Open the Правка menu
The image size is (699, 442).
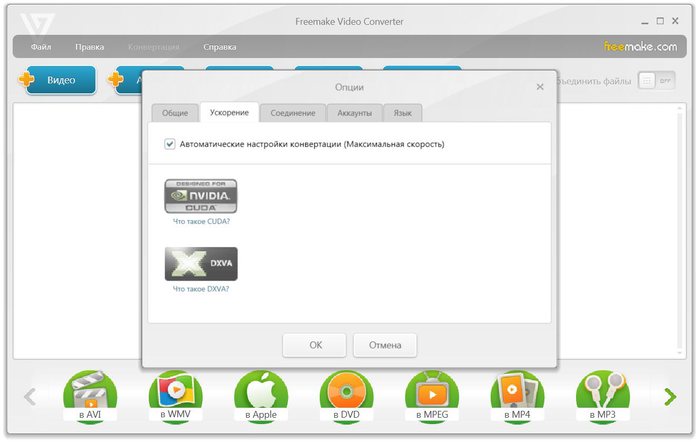click(90, 47)
